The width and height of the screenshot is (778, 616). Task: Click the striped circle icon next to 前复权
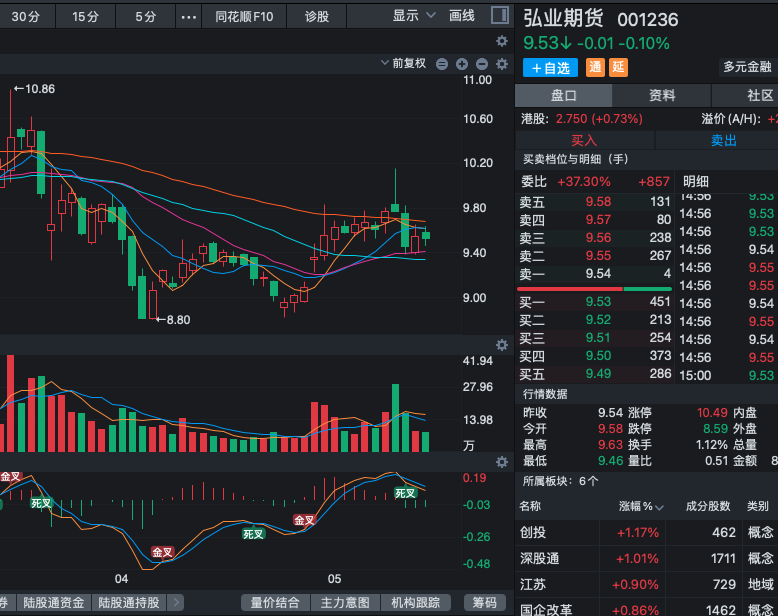(442, 64)
